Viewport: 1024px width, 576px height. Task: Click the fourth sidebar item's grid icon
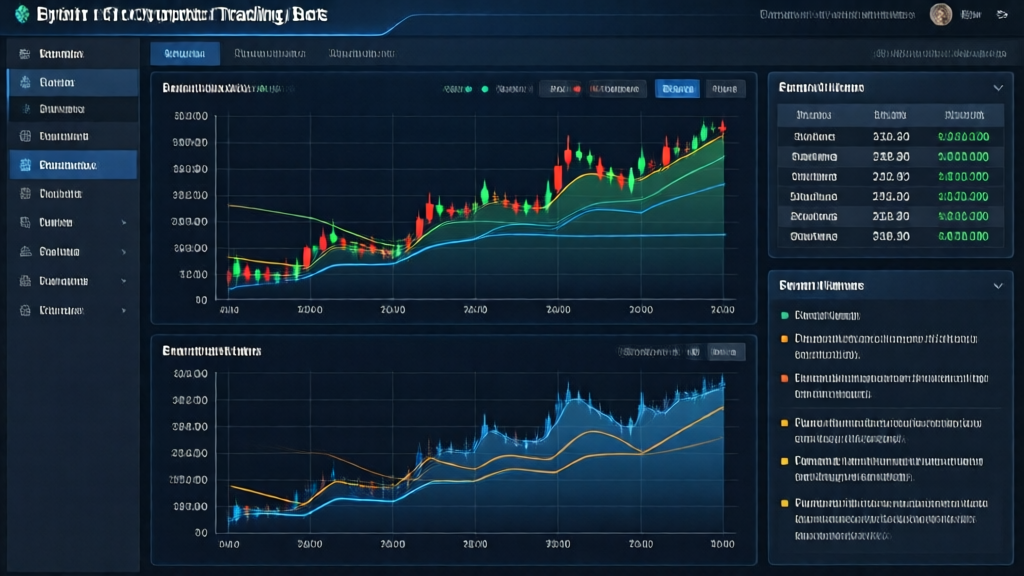point(25,136)
